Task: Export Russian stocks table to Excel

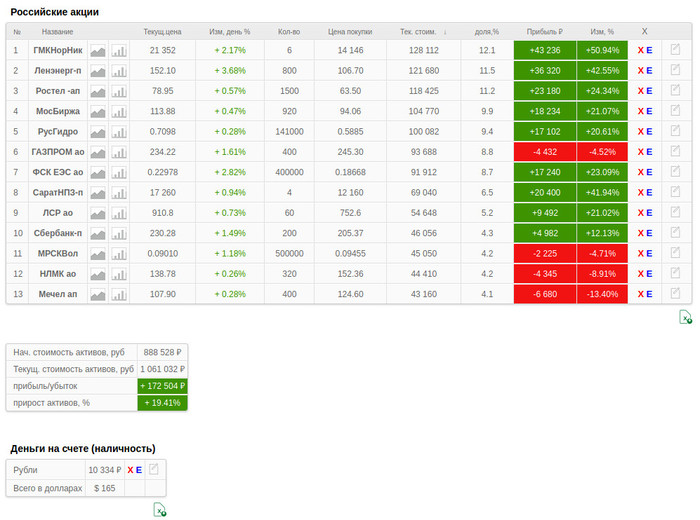Action: point(685,317)
